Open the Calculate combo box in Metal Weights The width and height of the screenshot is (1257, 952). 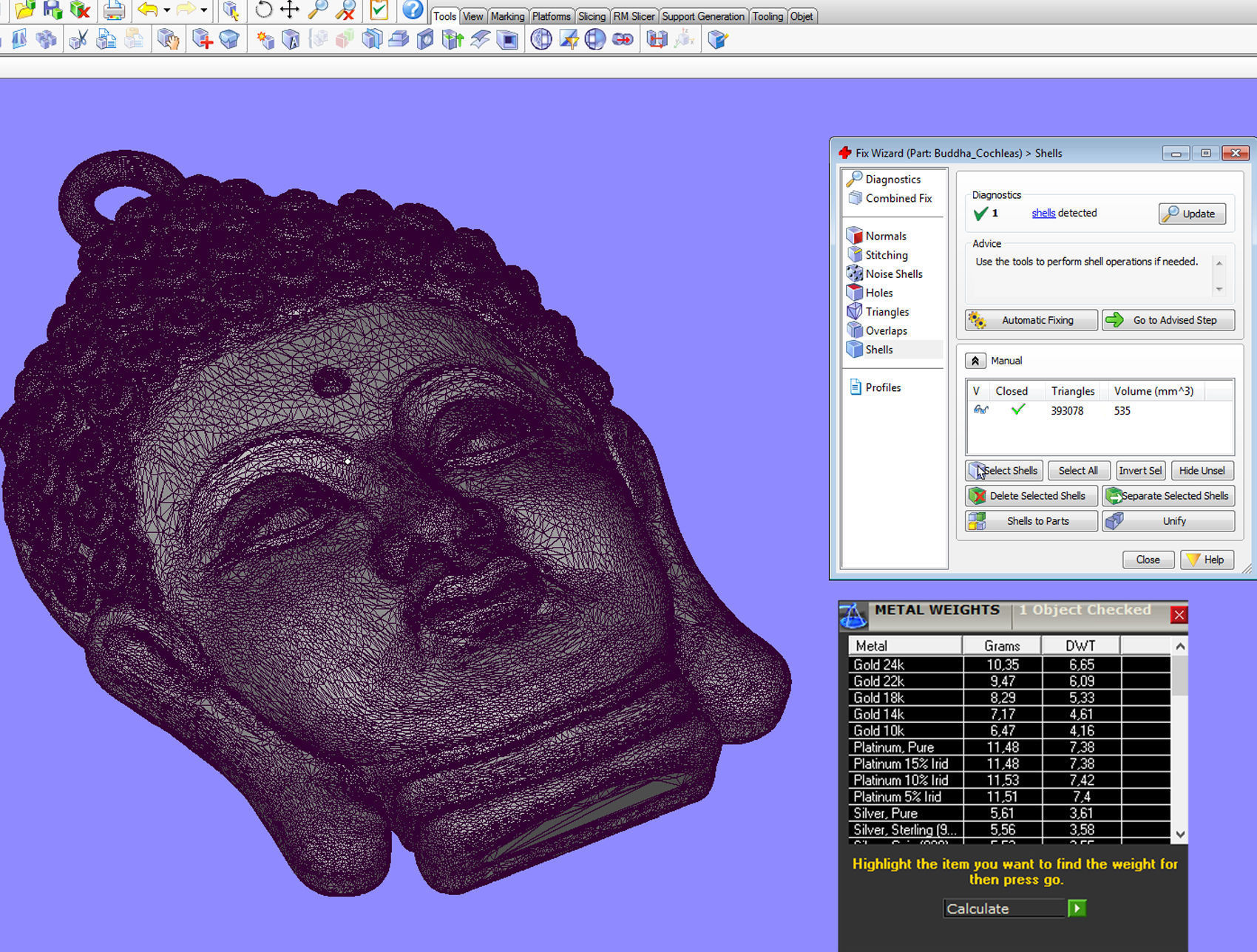(1004, 908)
